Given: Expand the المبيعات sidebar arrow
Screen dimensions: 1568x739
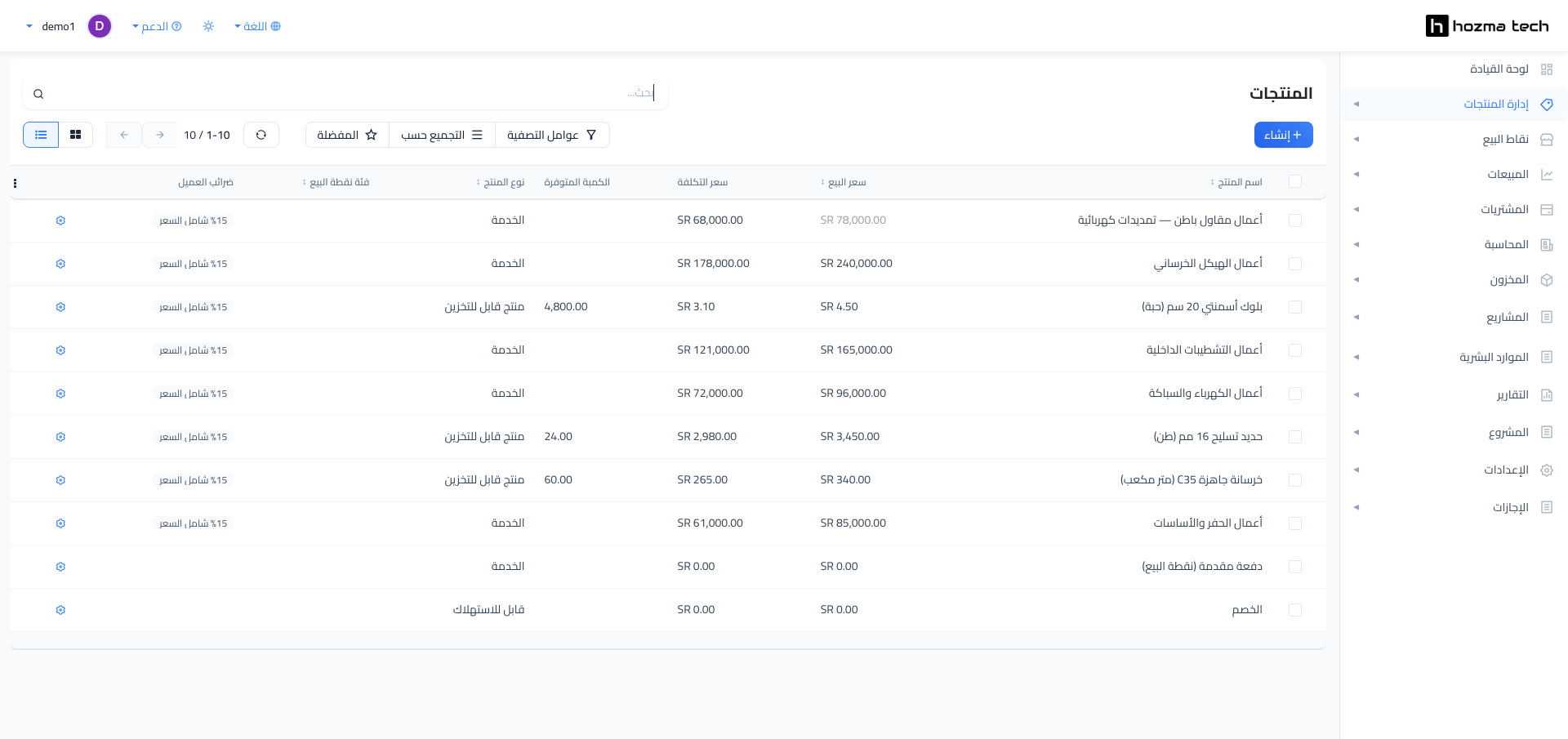Looking at the screenshot, I should [1356, 175].
